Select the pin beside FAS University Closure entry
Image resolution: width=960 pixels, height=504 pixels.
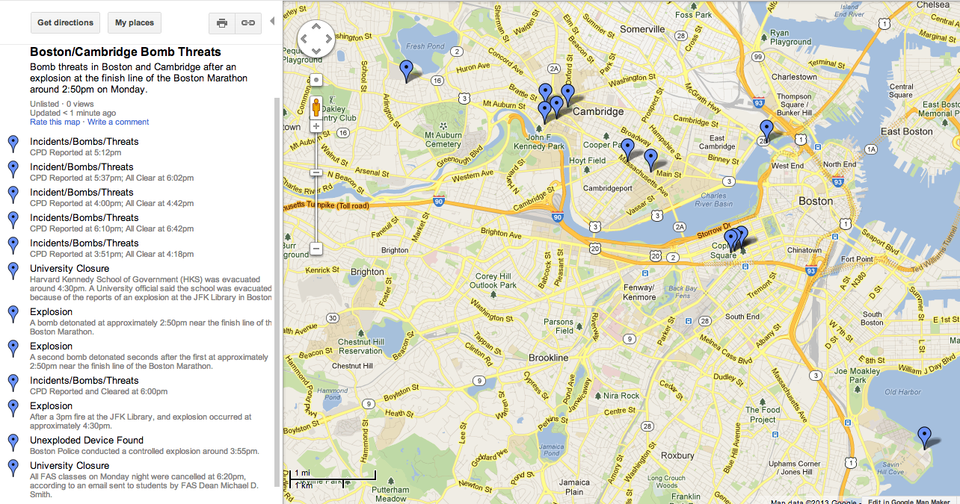click(x=13, y=468)
